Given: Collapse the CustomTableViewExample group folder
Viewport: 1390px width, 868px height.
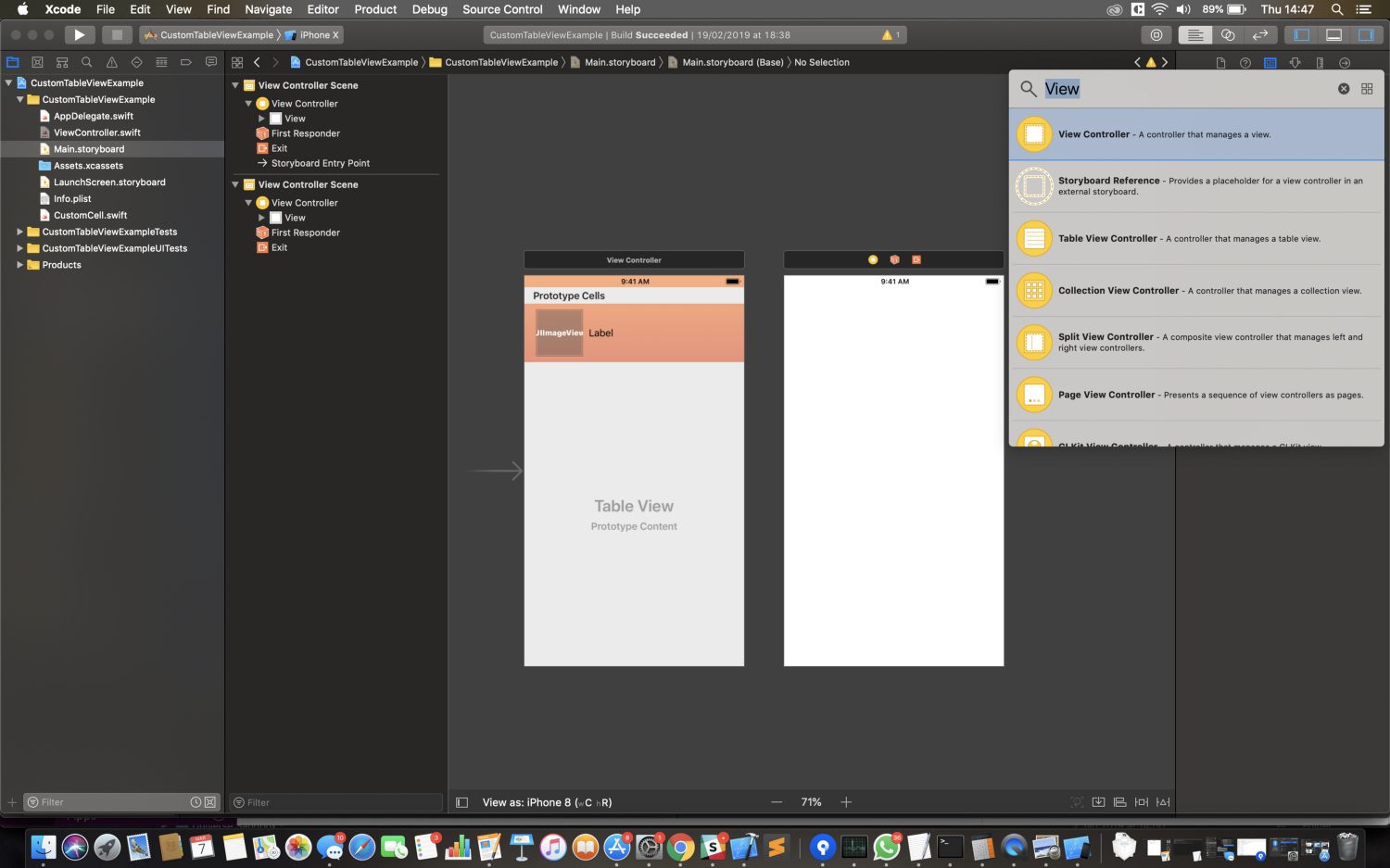Looking at the screenshot, I should [x=19, y=99].
